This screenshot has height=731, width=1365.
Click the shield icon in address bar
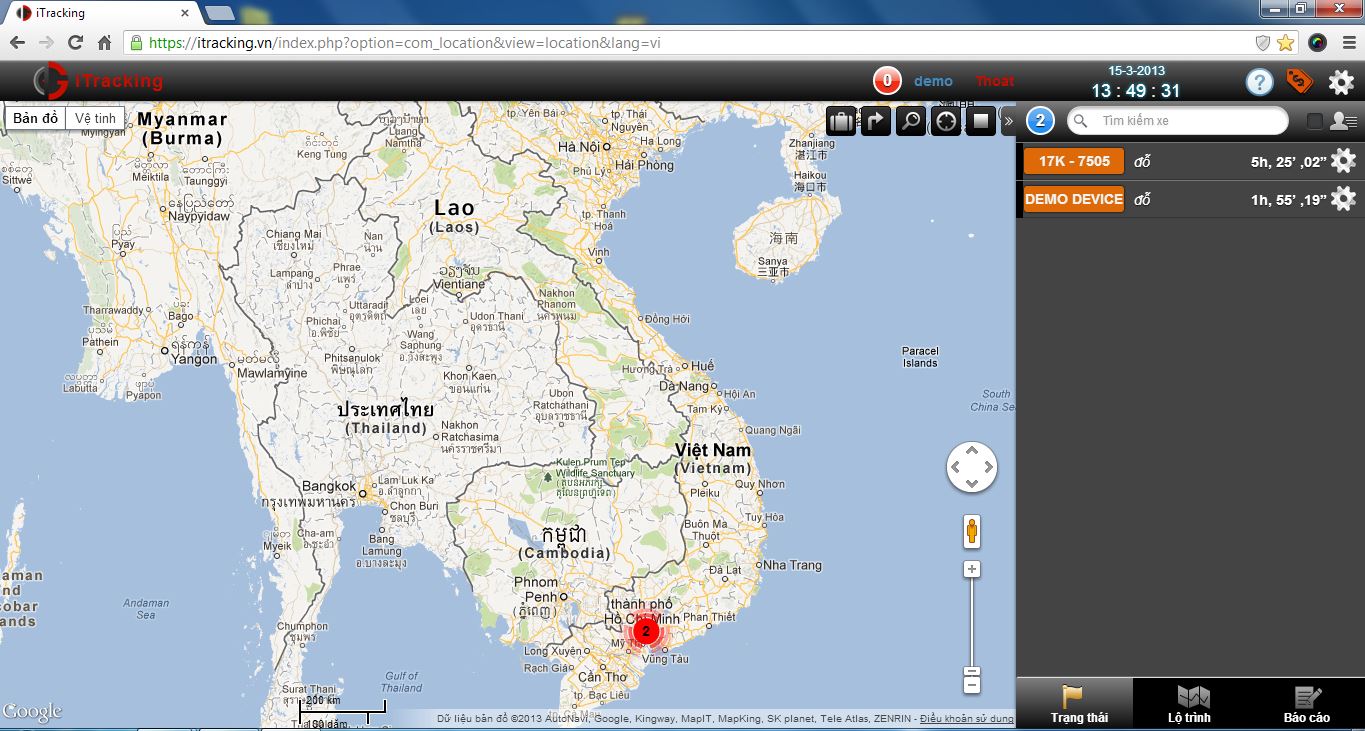(x=1263, y=43)
